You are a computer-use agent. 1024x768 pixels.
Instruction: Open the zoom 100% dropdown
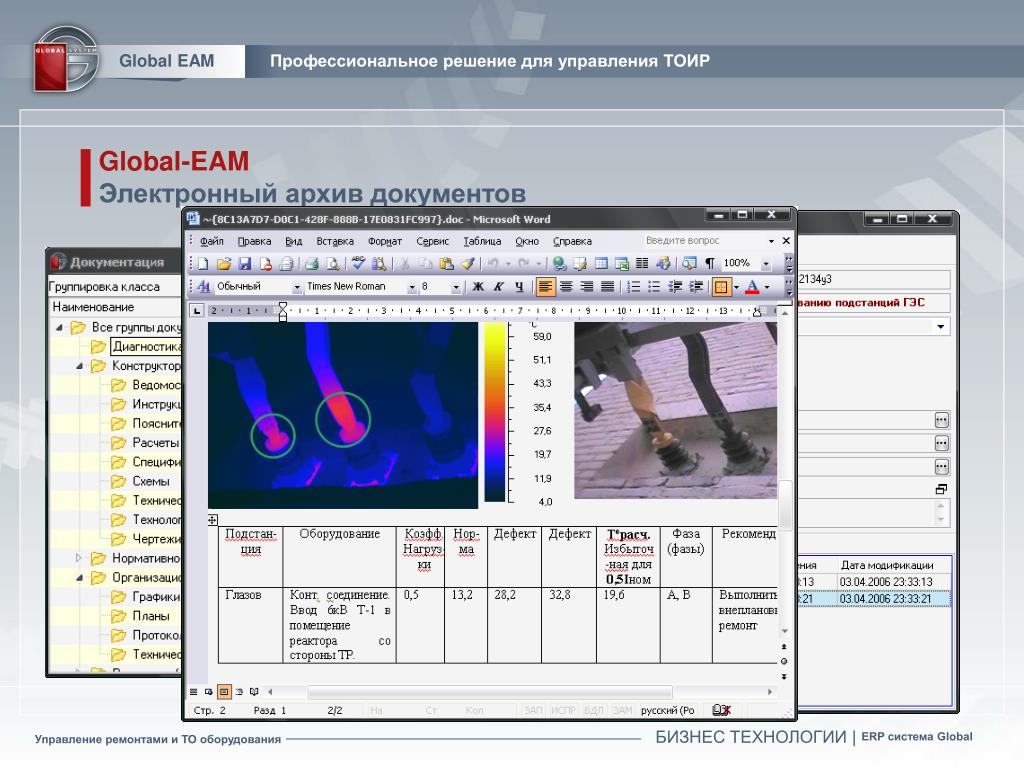click(x=766, y=264)
